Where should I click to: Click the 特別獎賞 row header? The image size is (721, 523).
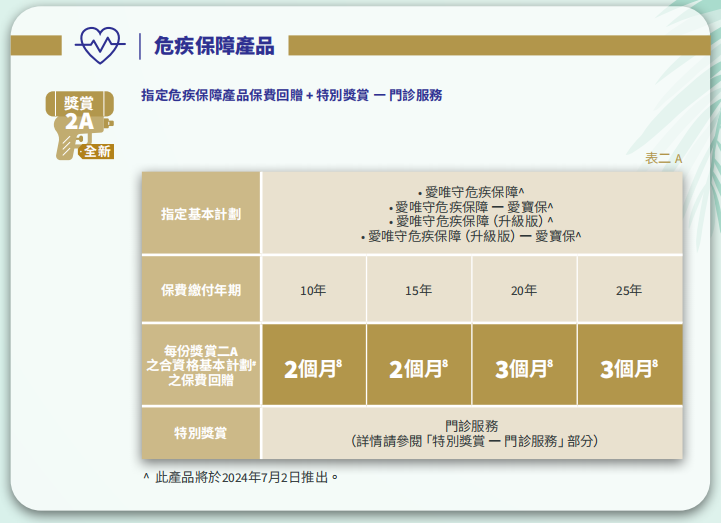(x=201, y=433)
